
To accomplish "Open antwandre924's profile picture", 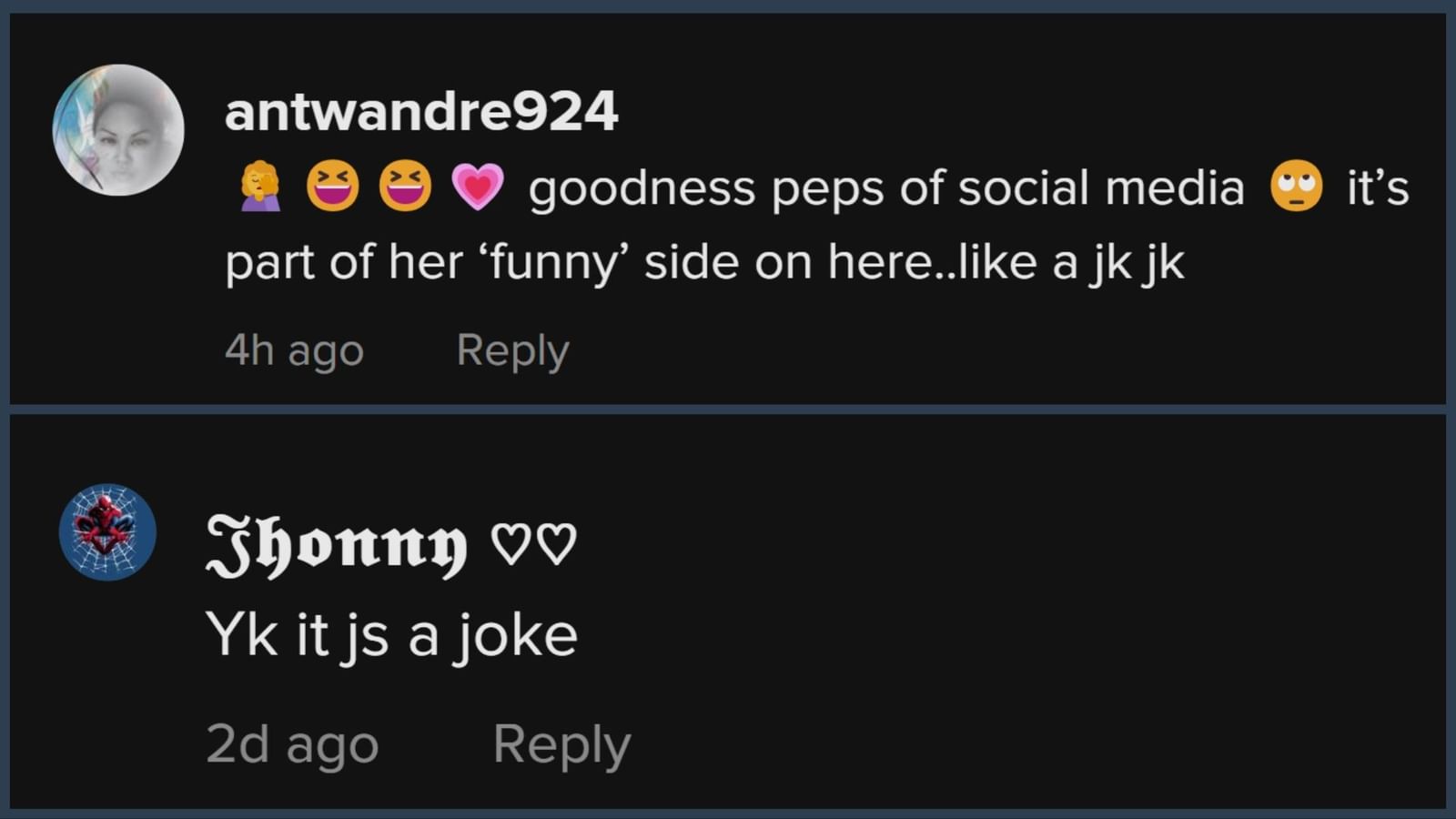I will coord(118,130).
